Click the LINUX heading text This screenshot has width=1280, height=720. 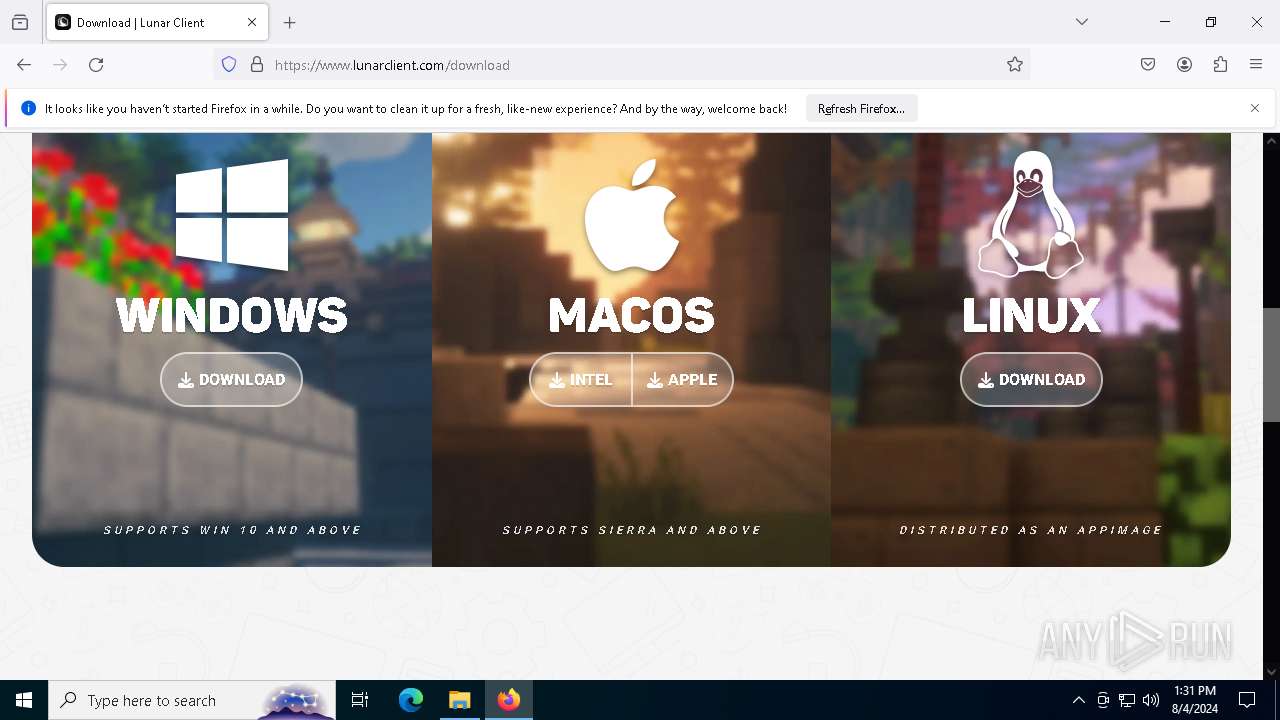coord(1031,315)
